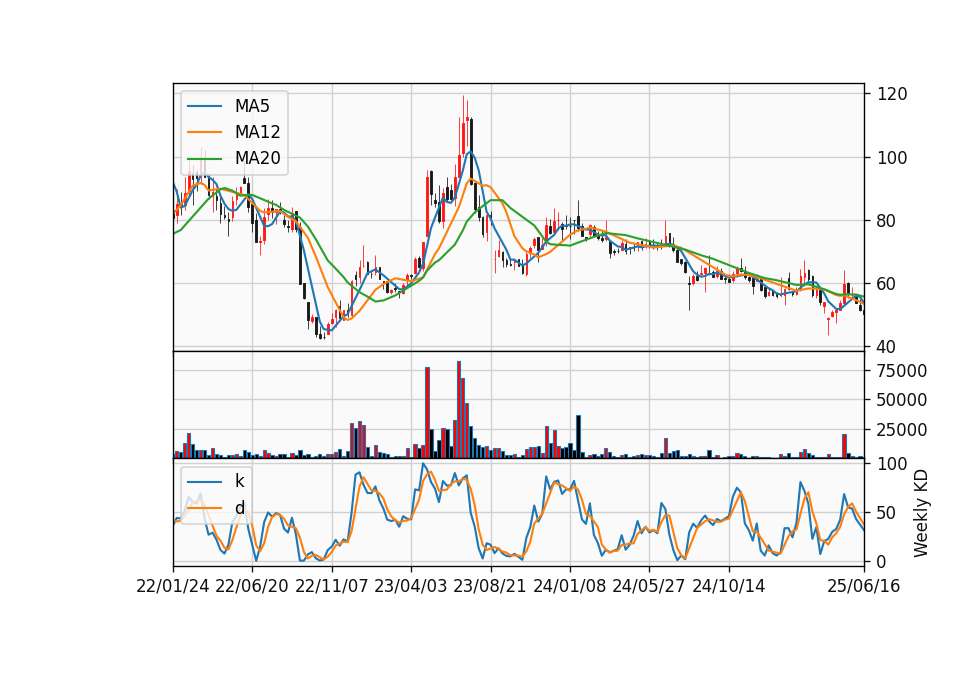
Task: Click the MA5 legend label
Action: point(252,106)
